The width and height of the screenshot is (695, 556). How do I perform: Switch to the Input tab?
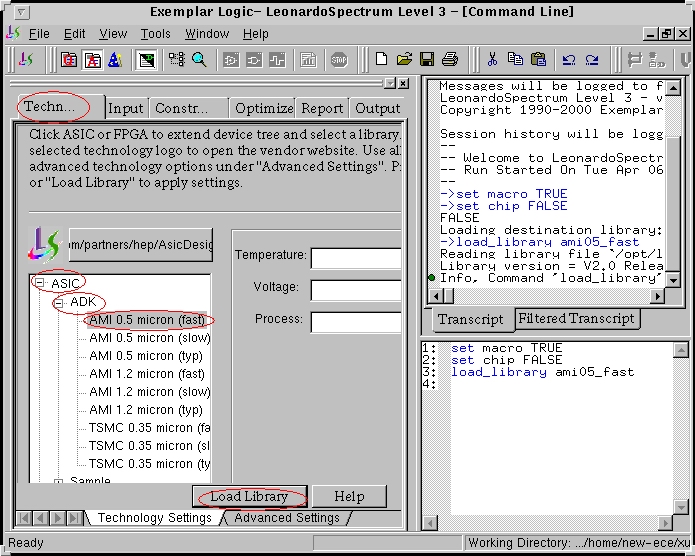126,108
